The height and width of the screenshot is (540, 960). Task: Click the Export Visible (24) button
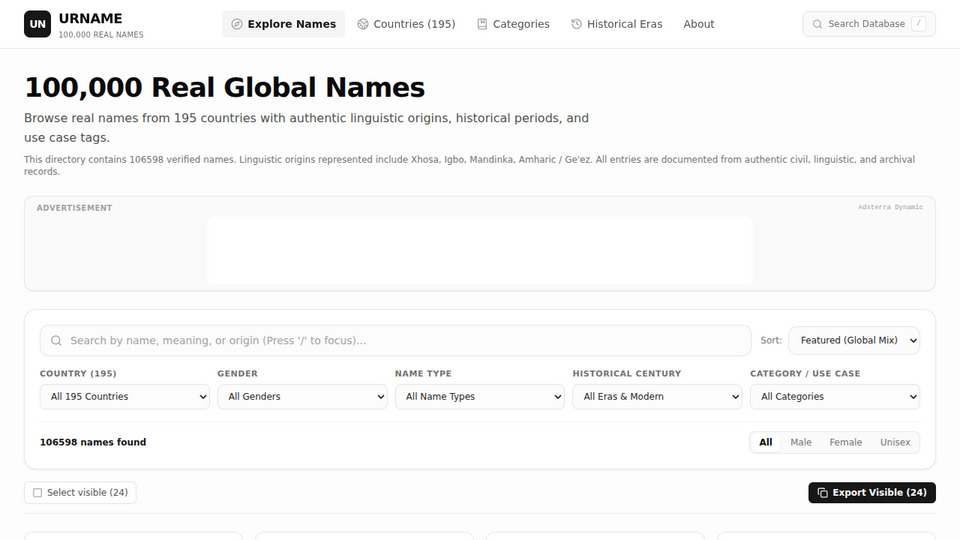pos(872,493)
